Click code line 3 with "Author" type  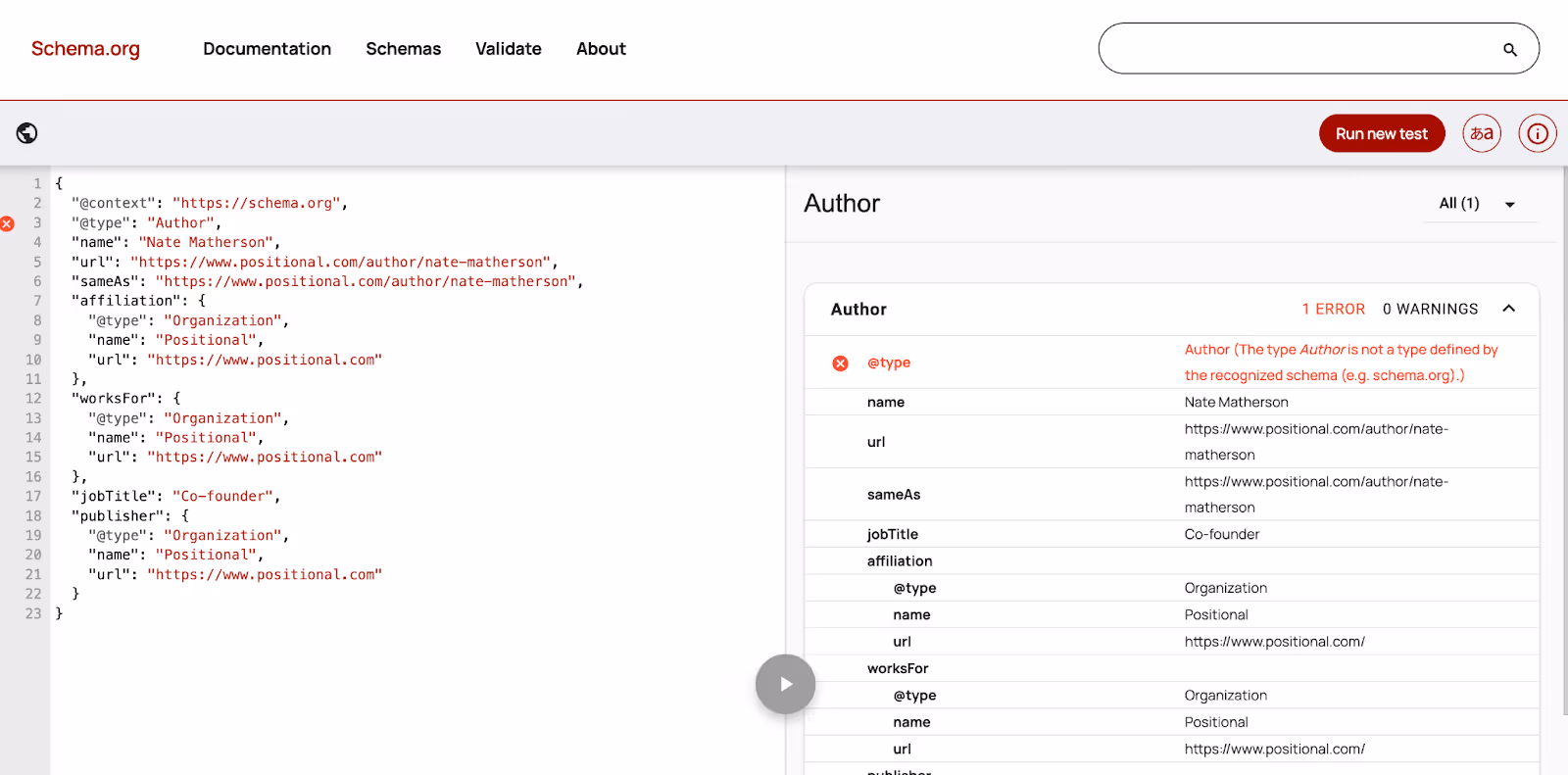pos(147,223)
